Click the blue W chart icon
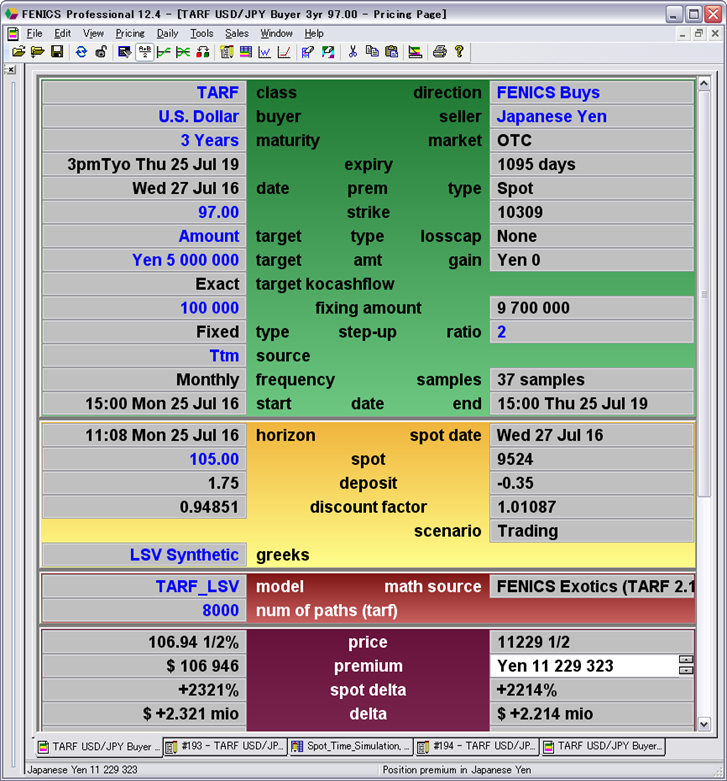Image resolution: width=727 pixels, height=781 pixels. [x=264, y=52]
